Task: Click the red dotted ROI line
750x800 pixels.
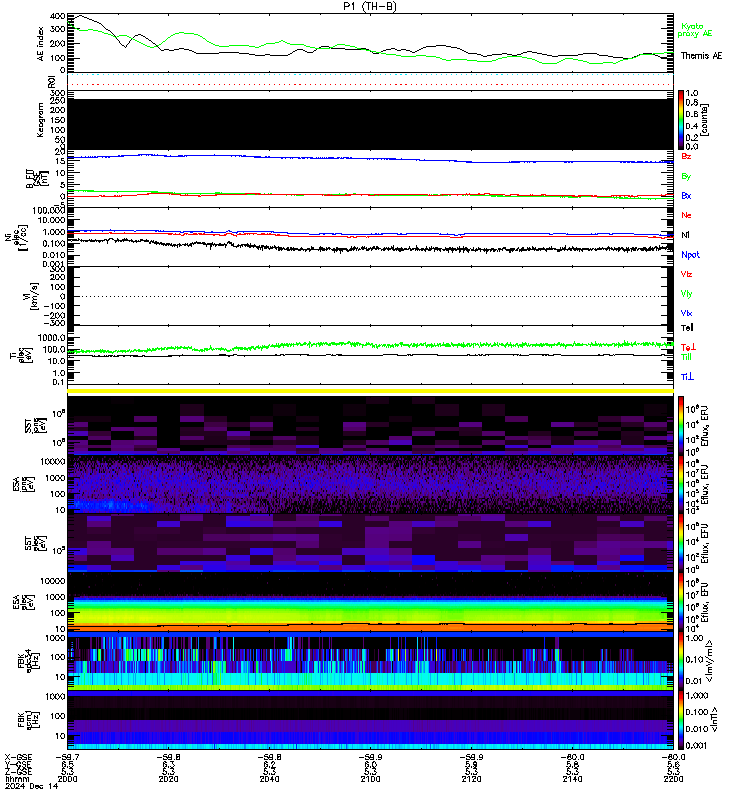Action: (x=370, y=84)
